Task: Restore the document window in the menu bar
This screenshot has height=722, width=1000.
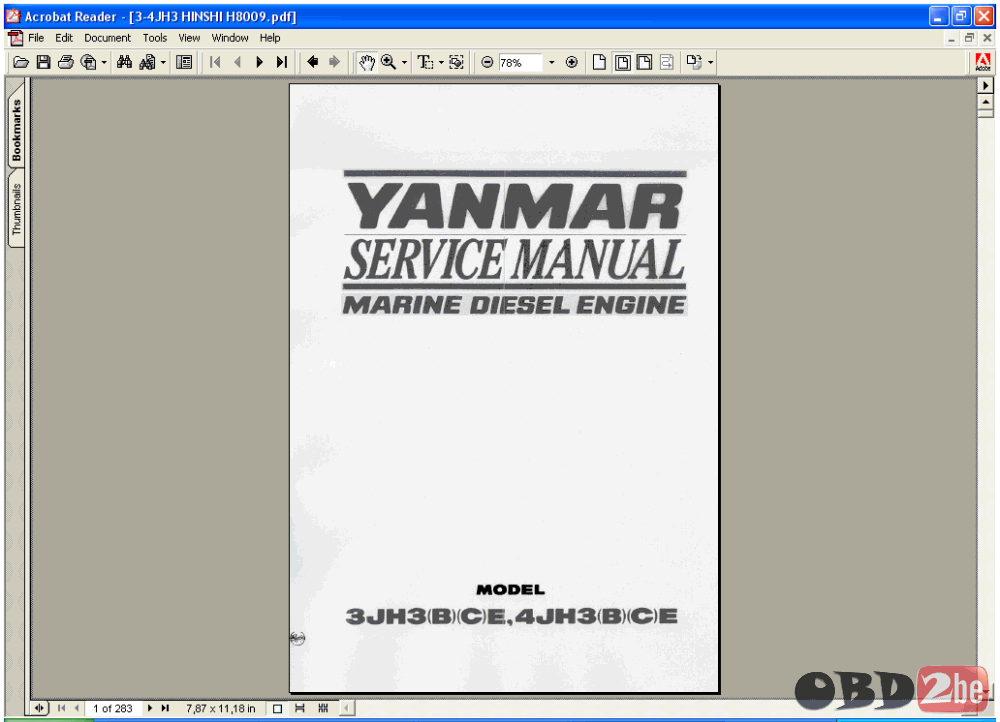Action: click(x=969, y=38)
